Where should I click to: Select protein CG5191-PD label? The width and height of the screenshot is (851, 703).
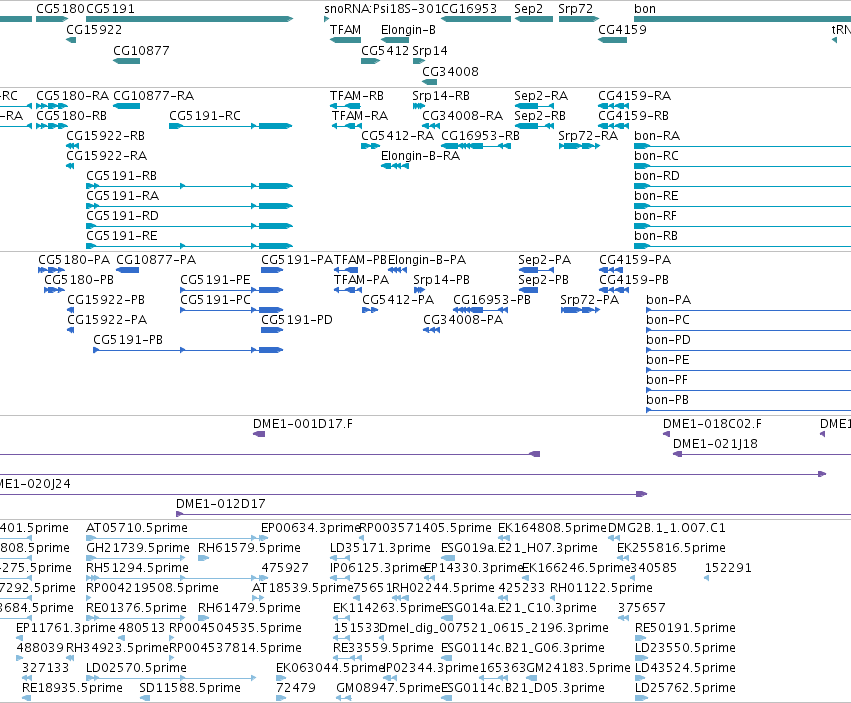[296, 320]
